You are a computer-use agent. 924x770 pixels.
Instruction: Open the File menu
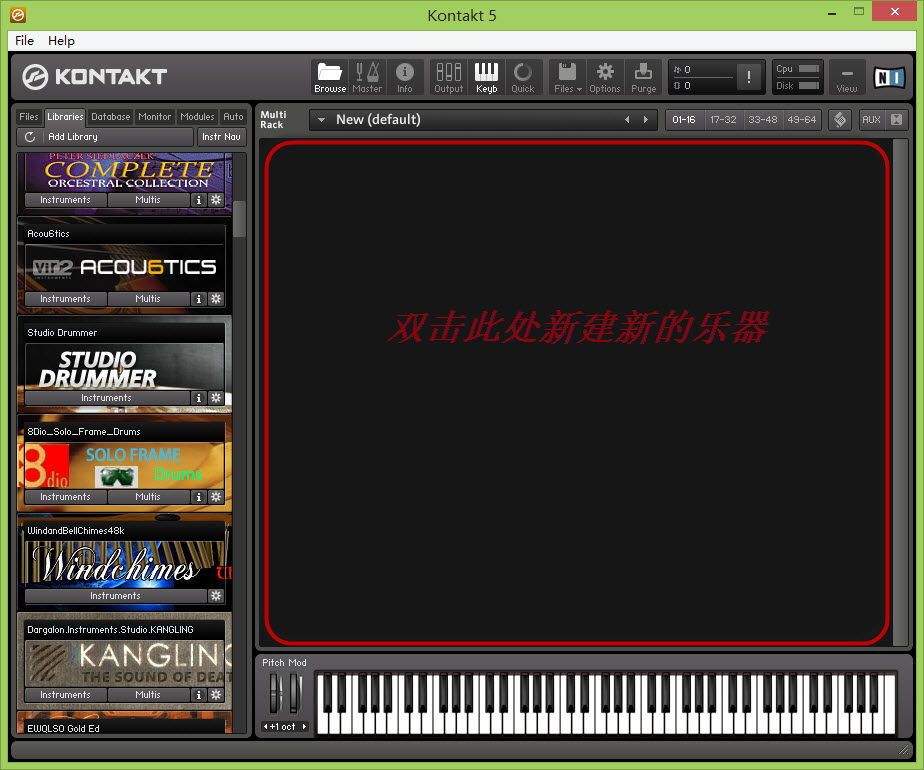pos(24,41)
